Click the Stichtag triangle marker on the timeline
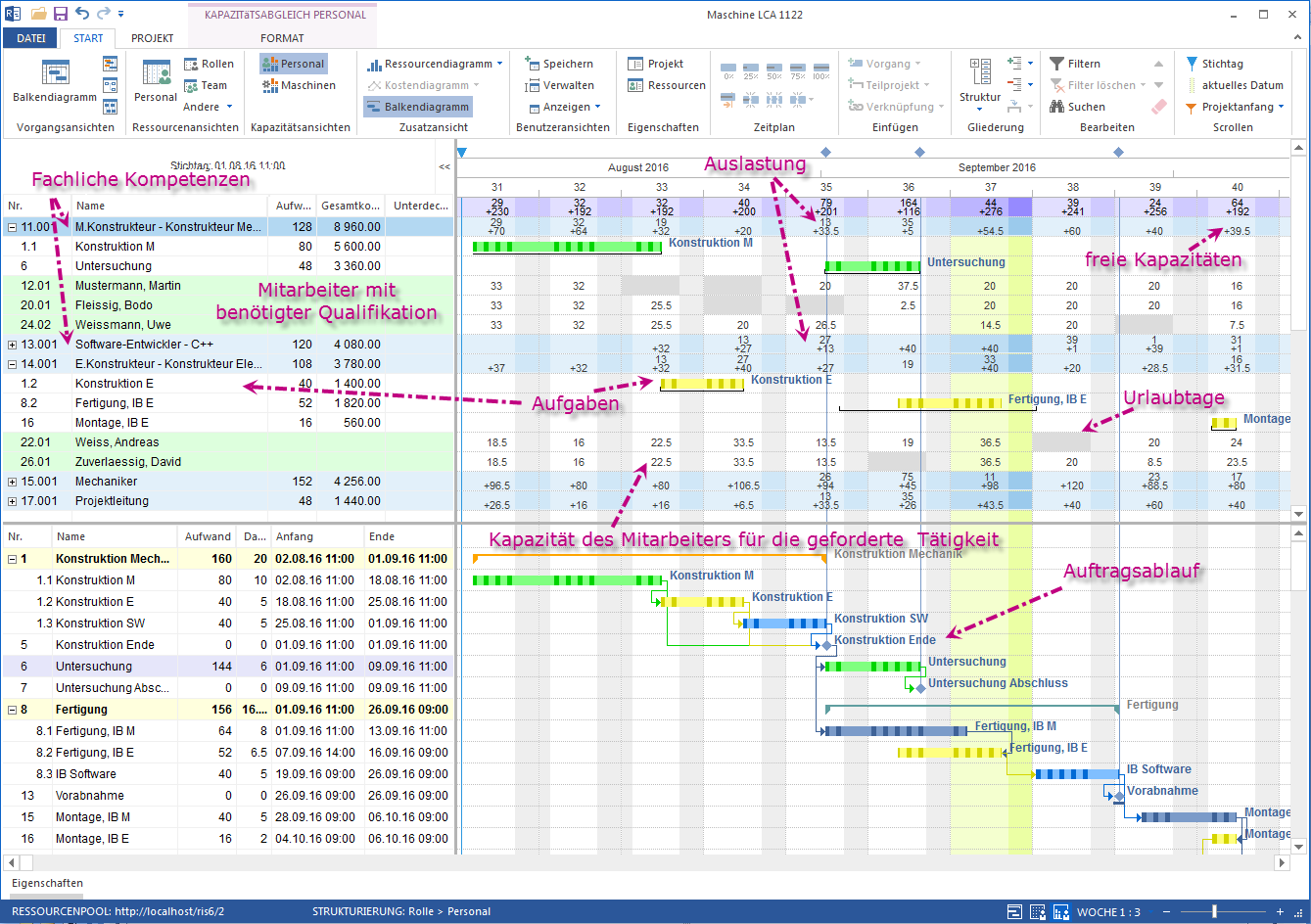 (x=462, y=152)
